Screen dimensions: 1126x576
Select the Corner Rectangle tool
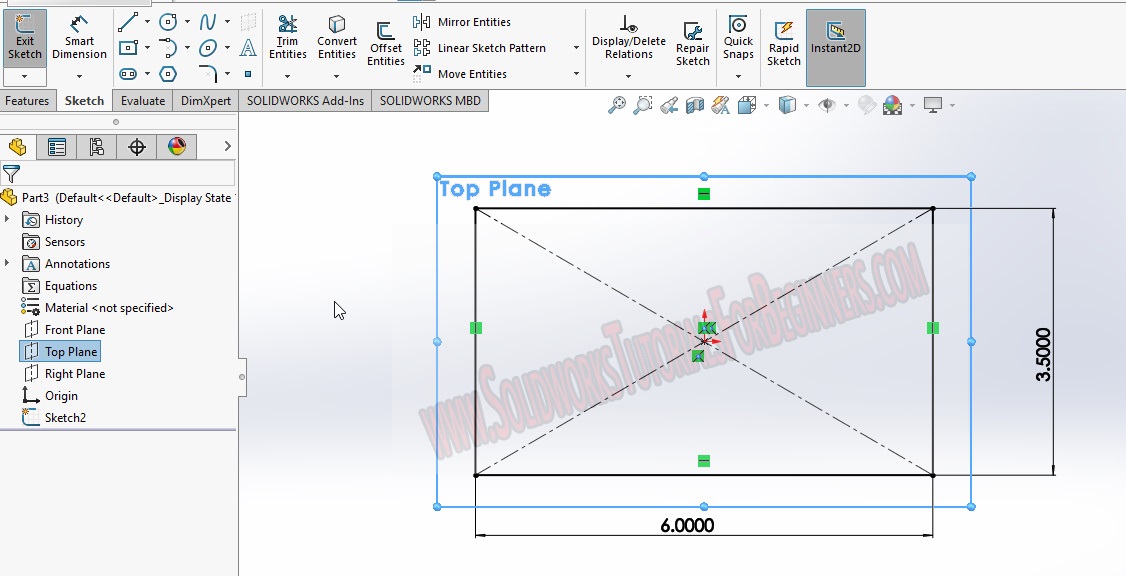(128, 47)
